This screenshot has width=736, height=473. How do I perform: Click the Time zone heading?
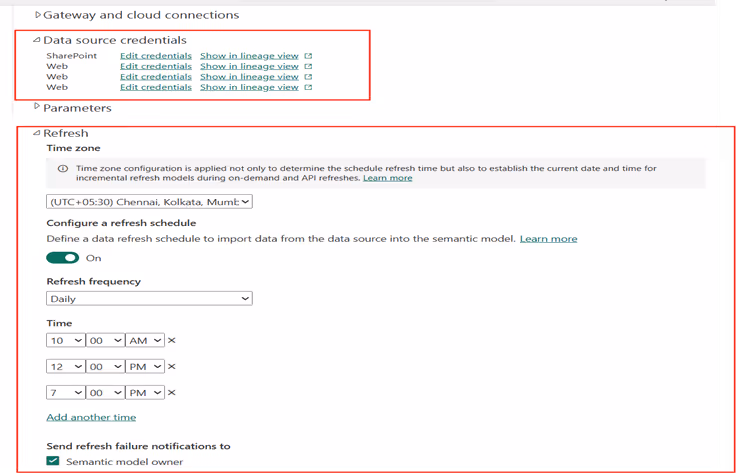73,148
